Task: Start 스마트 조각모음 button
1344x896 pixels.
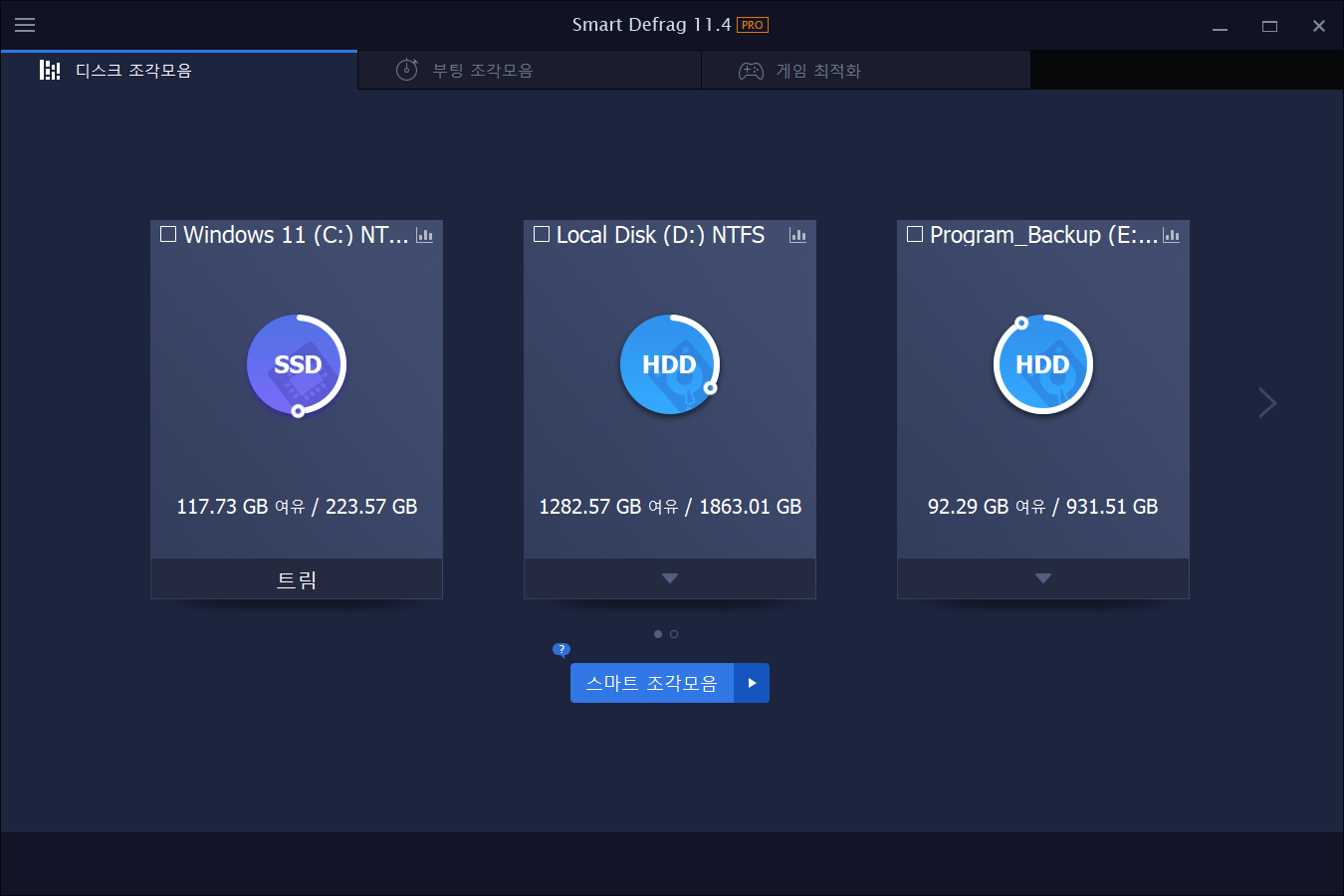Action: point(652,683)
